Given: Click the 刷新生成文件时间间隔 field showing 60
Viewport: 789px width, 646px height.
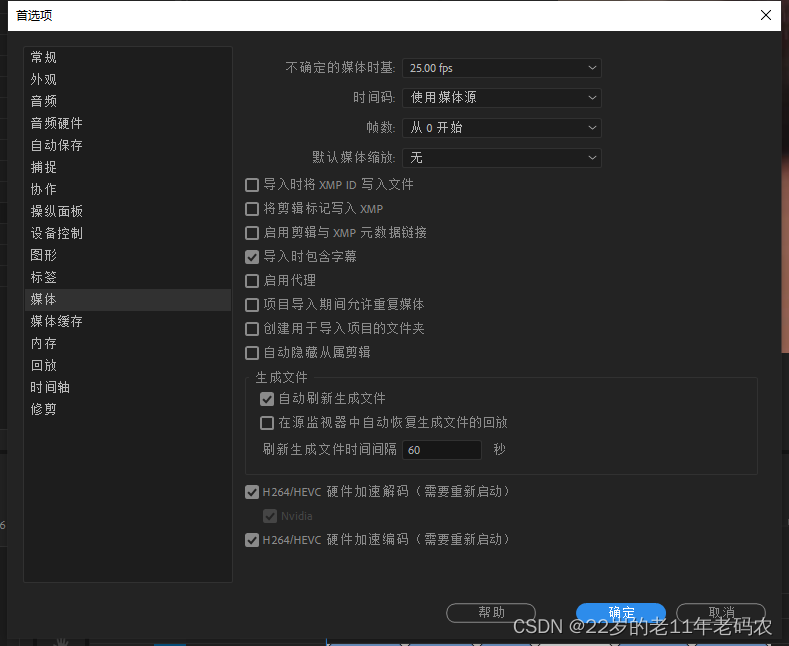Looking at the screenshot, I should tap(442, 450).
